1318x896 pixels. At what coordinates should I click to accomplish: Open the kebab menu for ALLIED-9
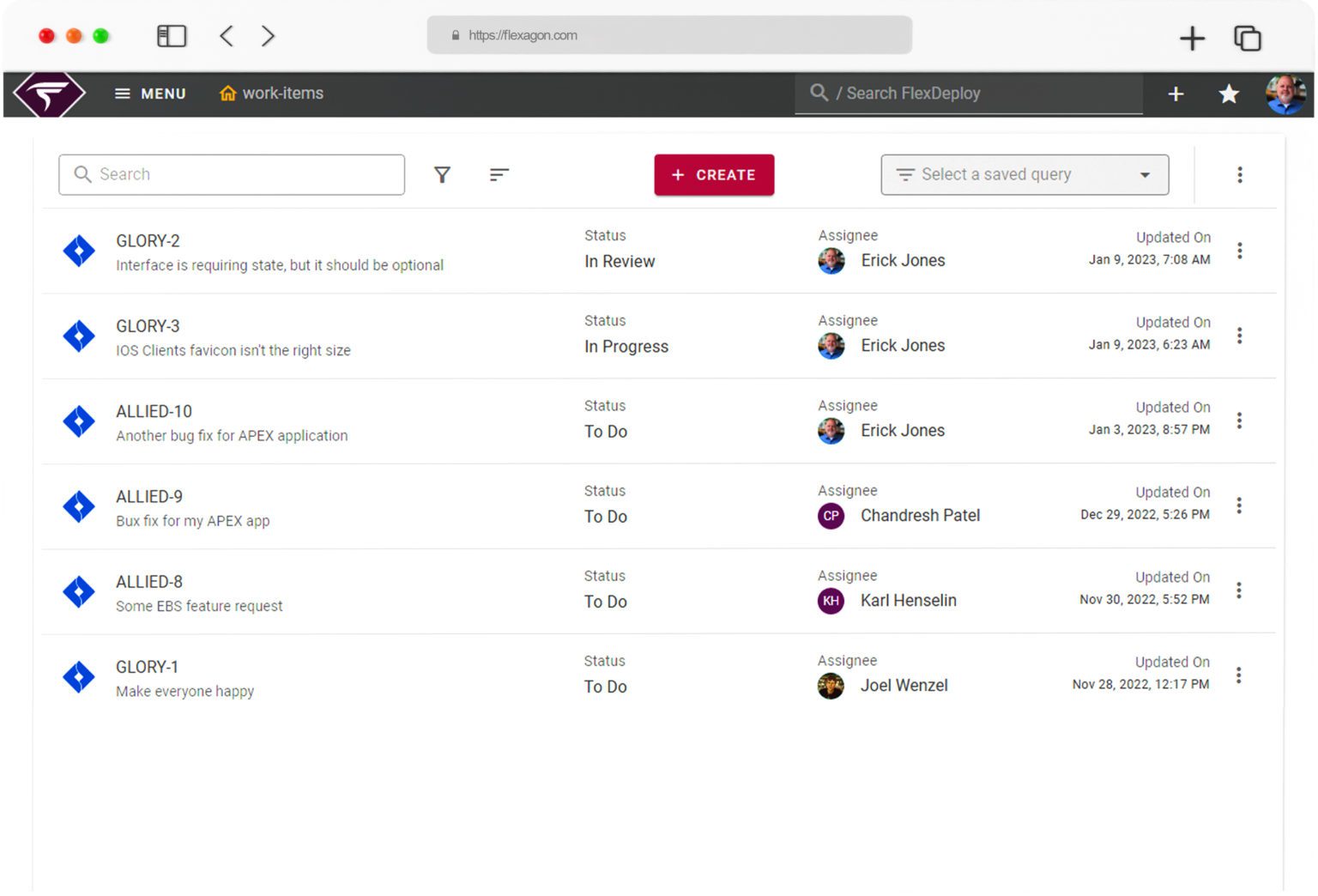pyautogui.click(x=1239, y=506)
